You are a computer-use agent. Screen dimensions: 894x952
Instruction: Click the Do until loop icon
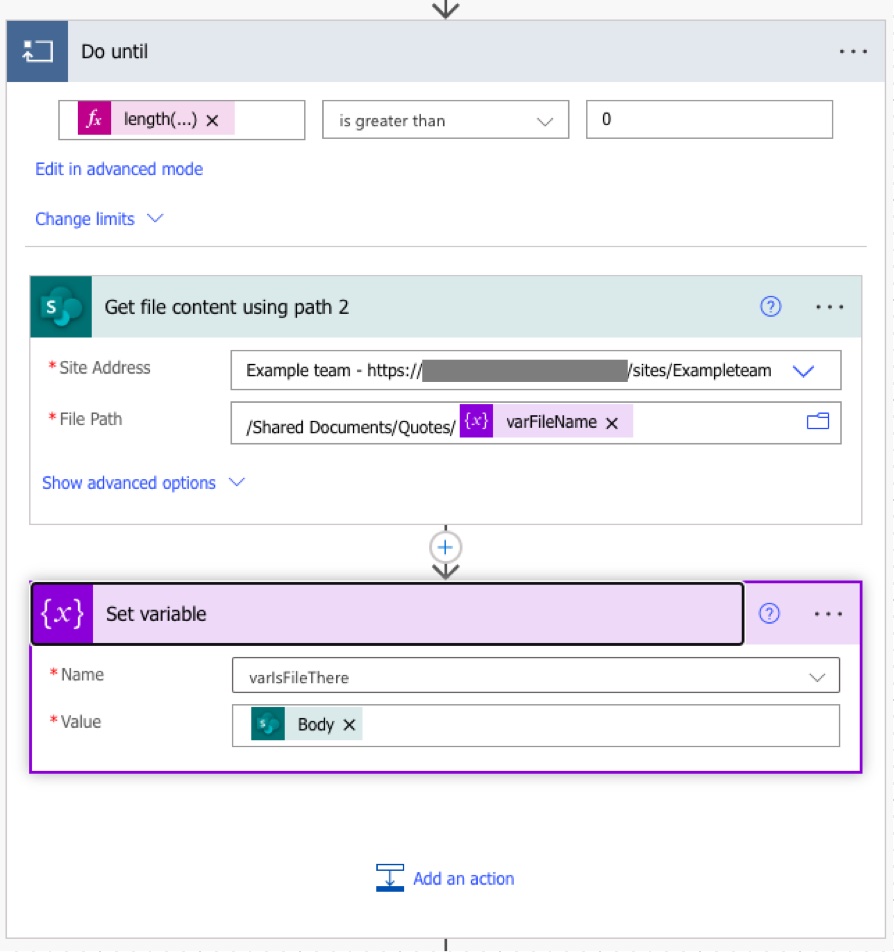tap(37, 51)
